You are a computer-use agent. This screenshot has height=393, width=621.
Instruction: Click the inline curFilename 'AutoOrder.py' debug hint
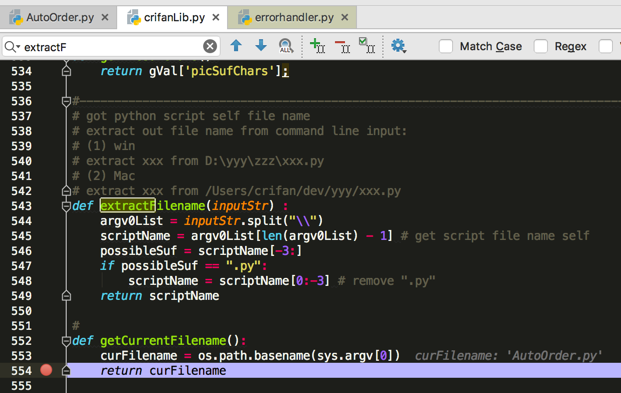[509, 356]
